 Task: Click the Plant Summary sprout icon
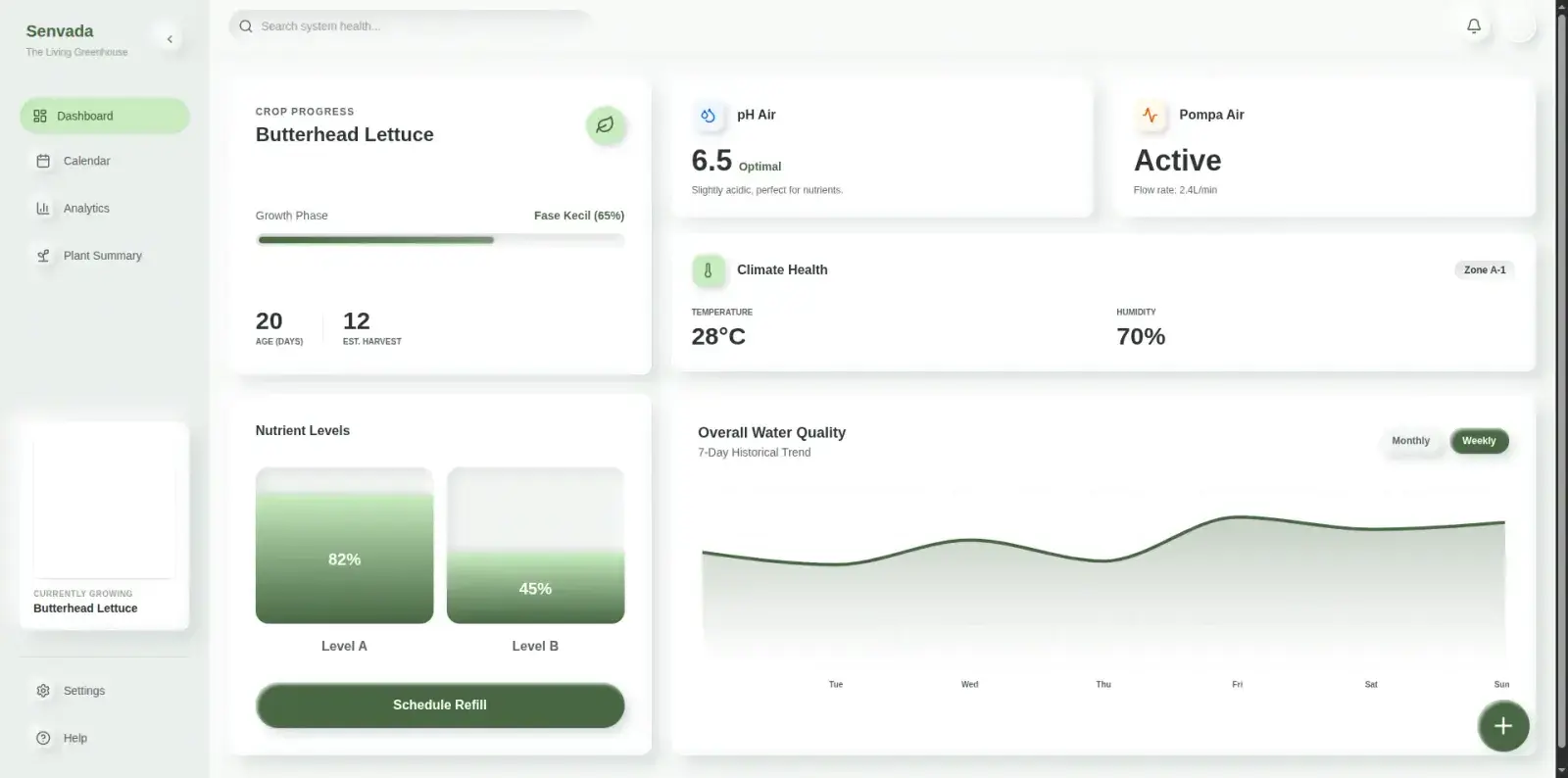point(43,256)
